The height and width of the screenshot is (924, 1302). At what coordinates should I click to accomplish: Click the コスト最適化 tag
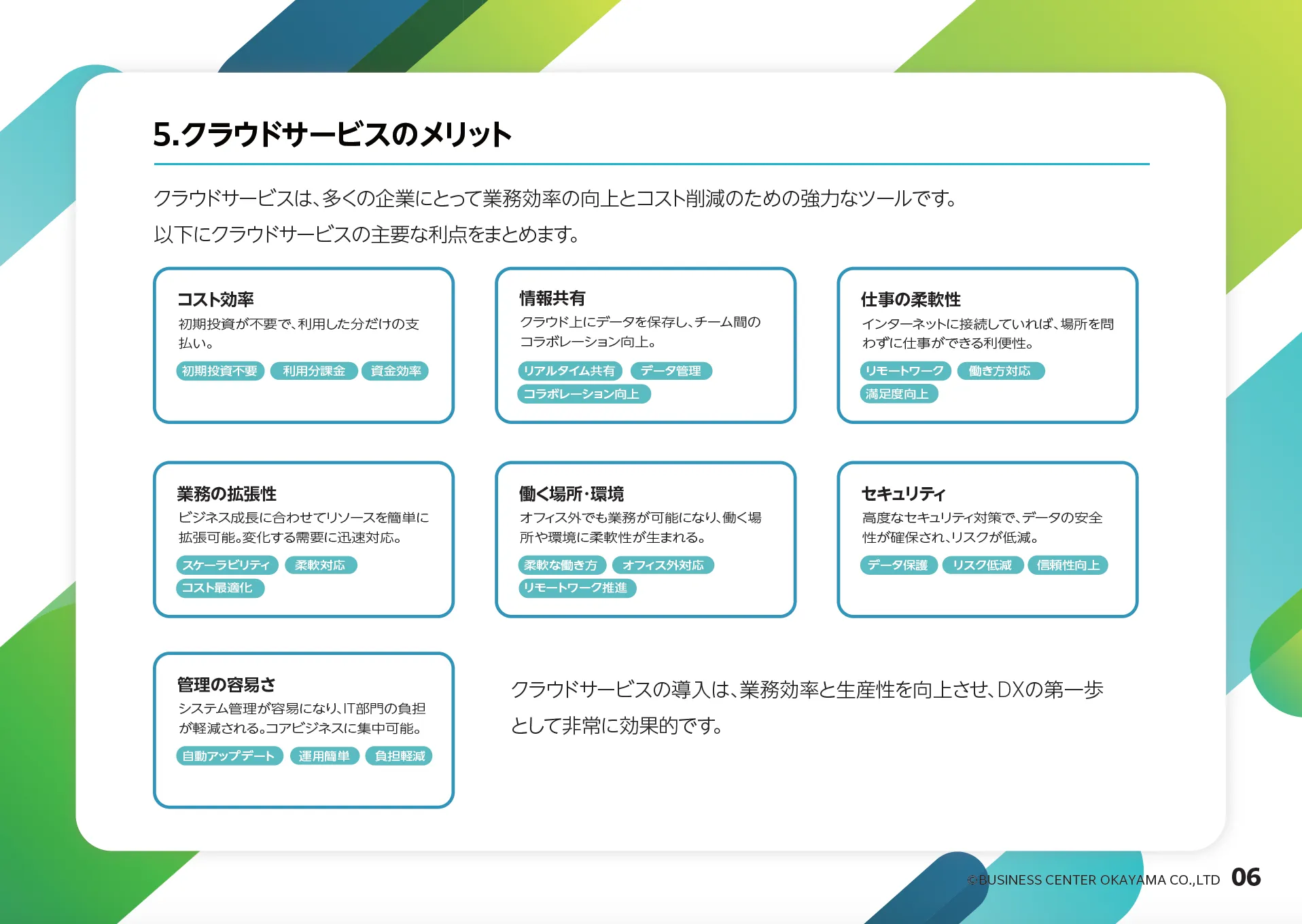(219, 588)
